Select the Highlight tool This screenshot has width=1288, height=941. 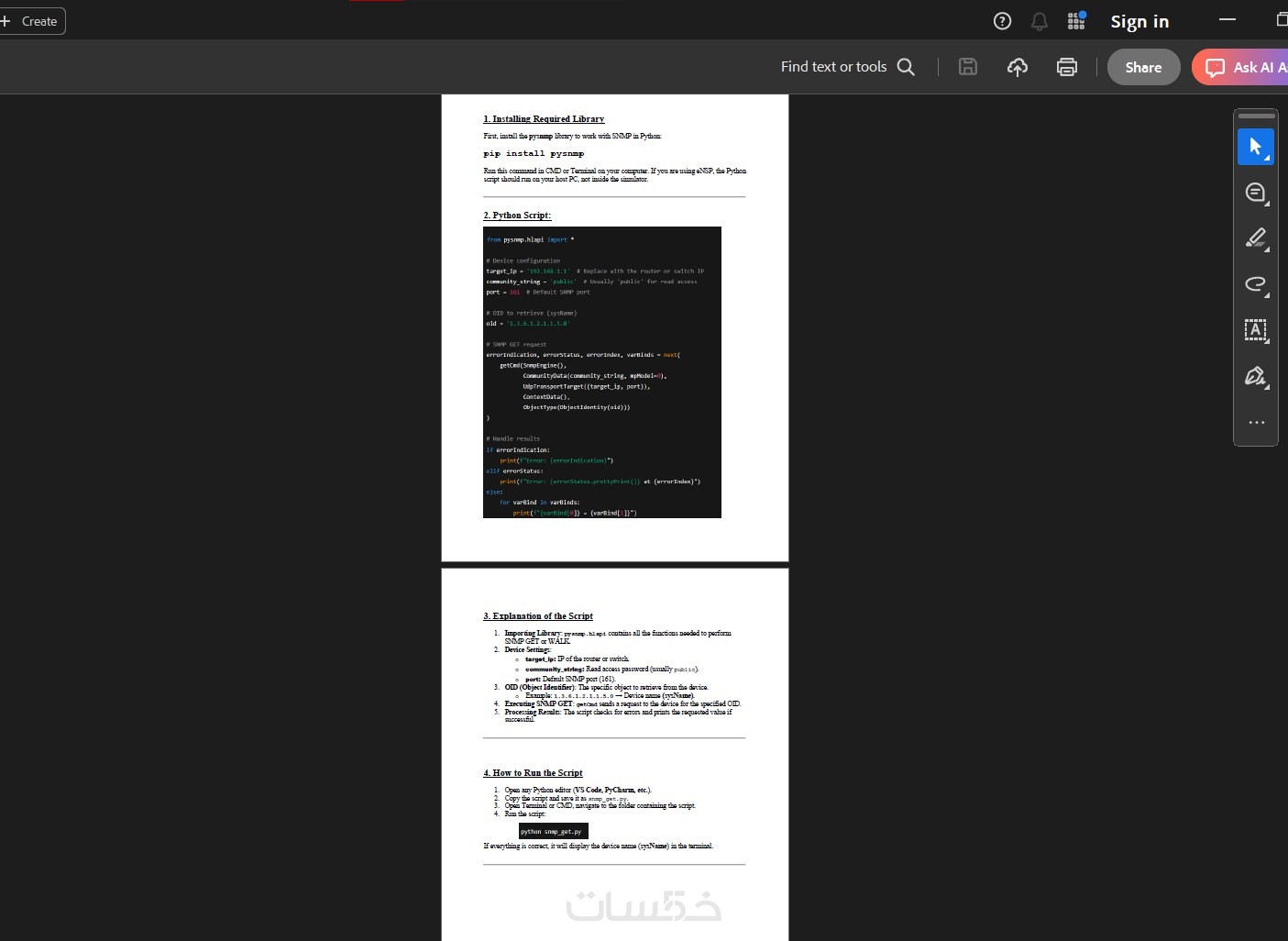tap(1256, 238)
